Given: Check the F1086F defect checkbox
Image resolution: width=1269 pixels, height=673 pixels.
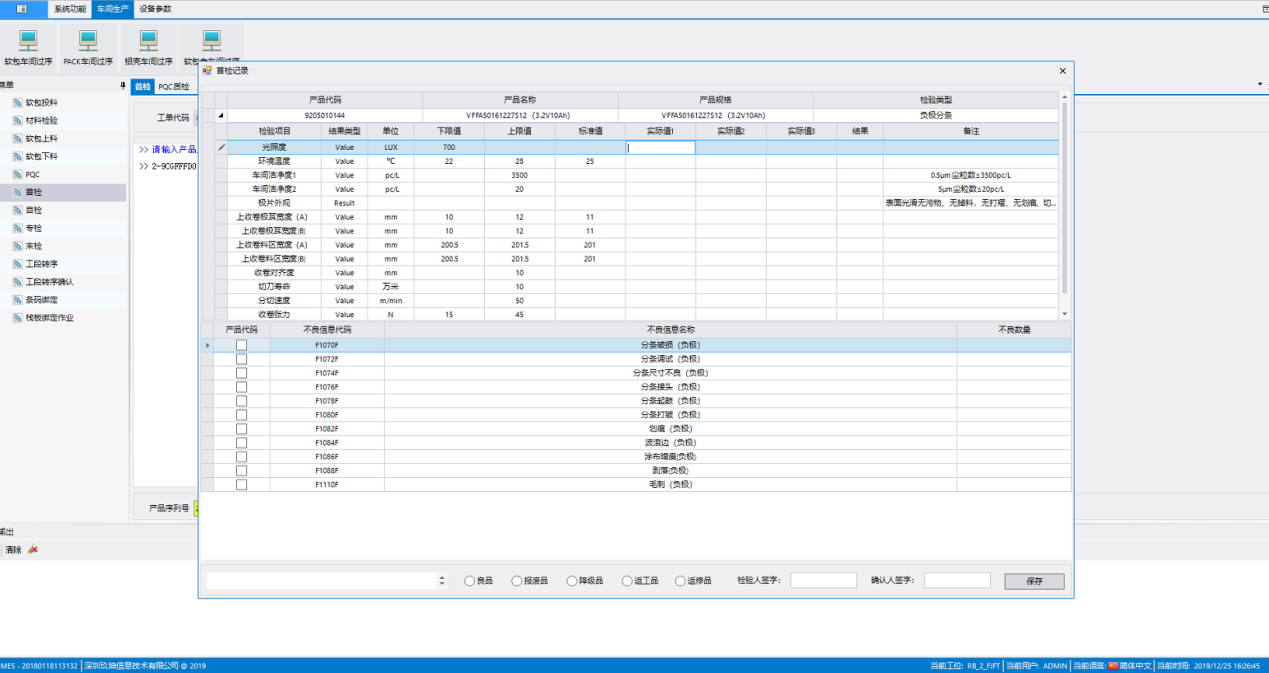Looking at the screenshot, I should click(241, 457).
